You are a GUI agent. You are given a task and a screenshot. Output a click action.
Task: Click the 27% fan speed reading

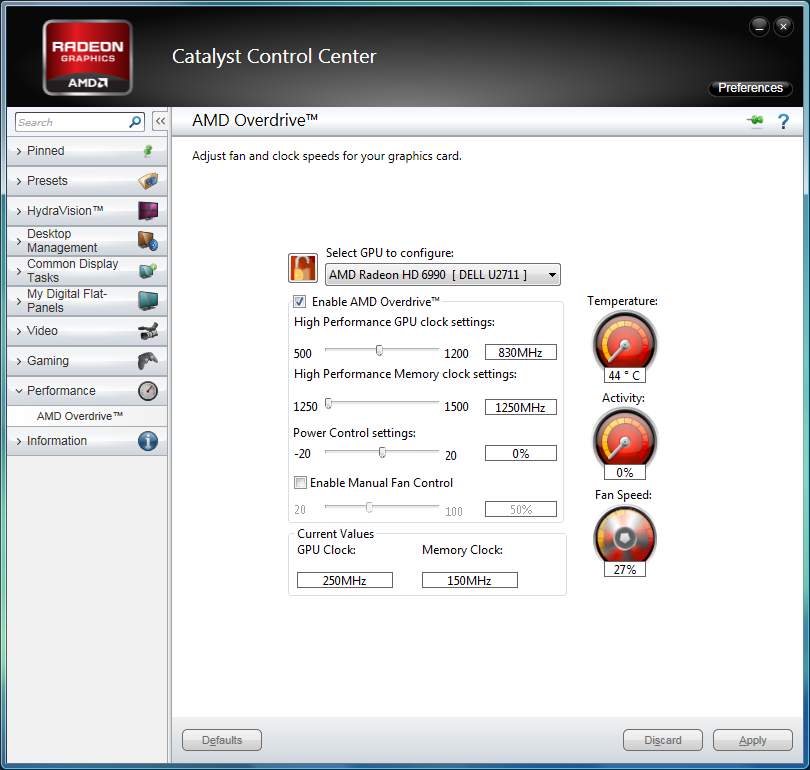[x=625, y=570]
